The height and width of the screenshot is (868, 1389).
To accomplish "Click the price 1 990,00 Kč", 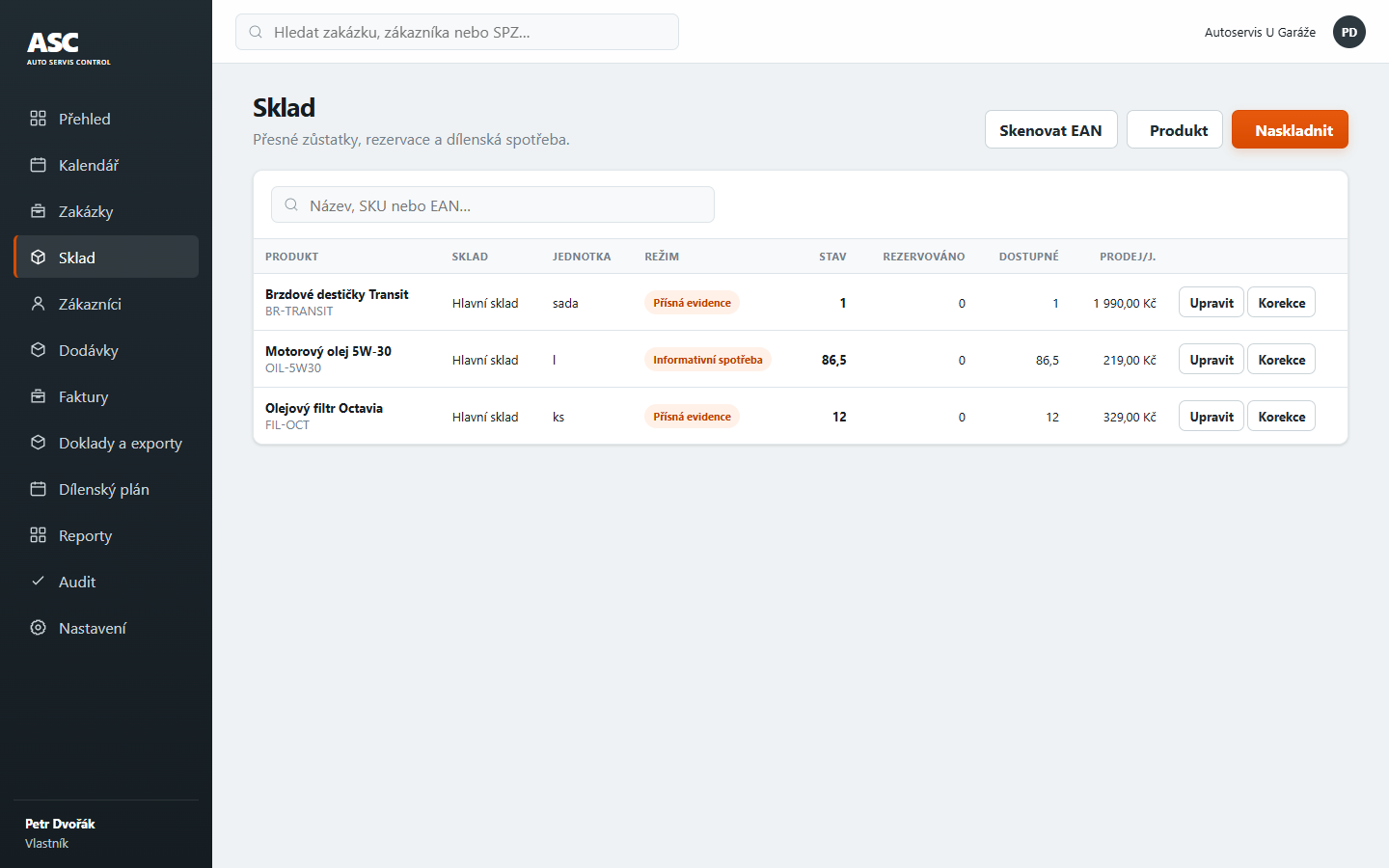I will click(x=1125, y=303).
